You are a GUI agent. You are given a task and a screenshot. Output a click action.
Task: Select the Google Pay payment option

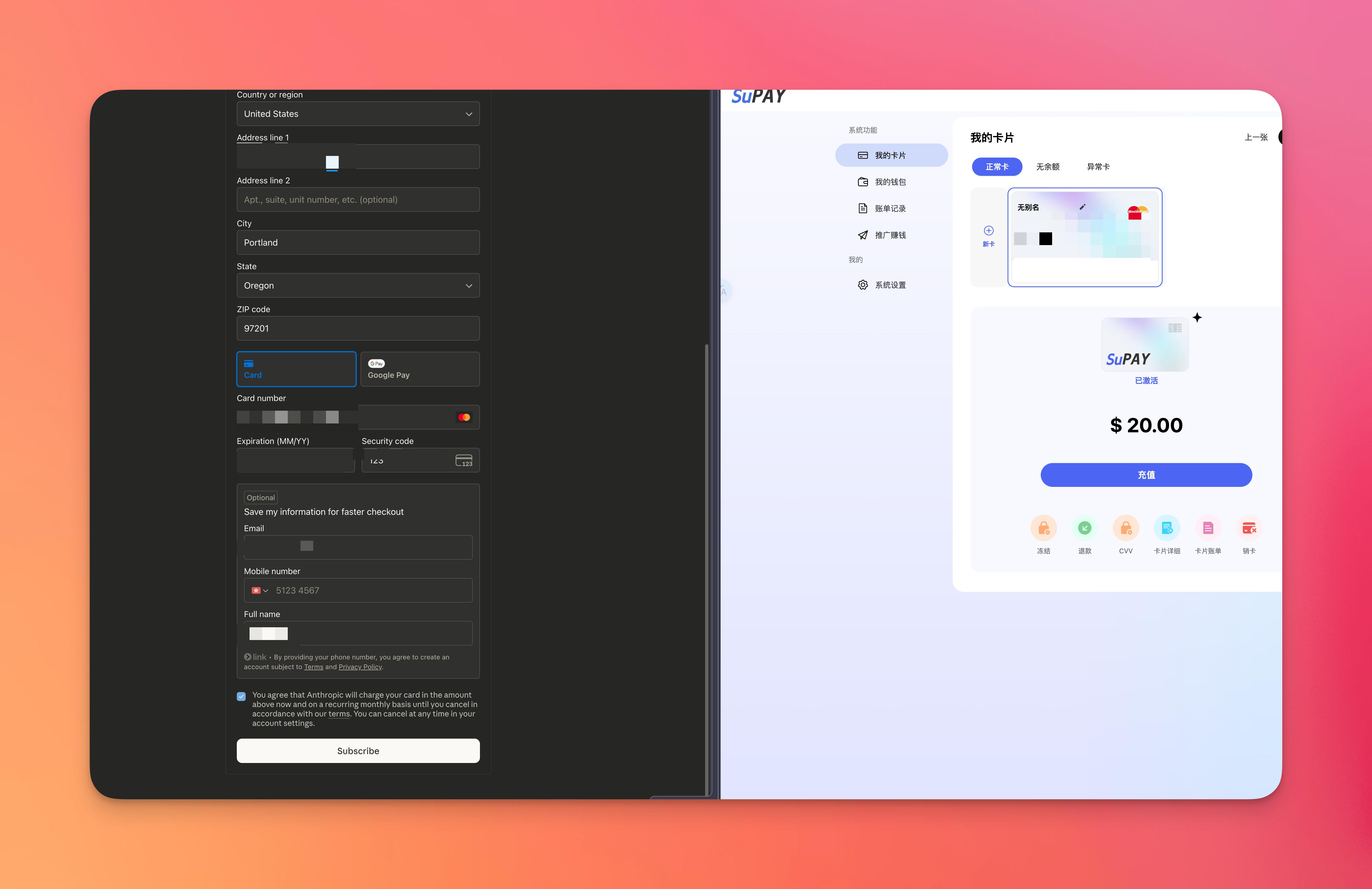(420, 369)
